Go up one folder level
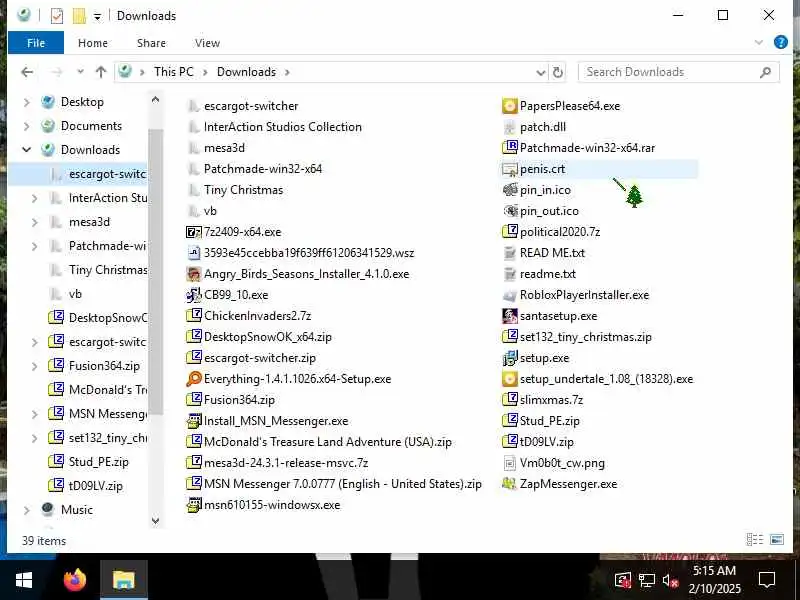 101,72
